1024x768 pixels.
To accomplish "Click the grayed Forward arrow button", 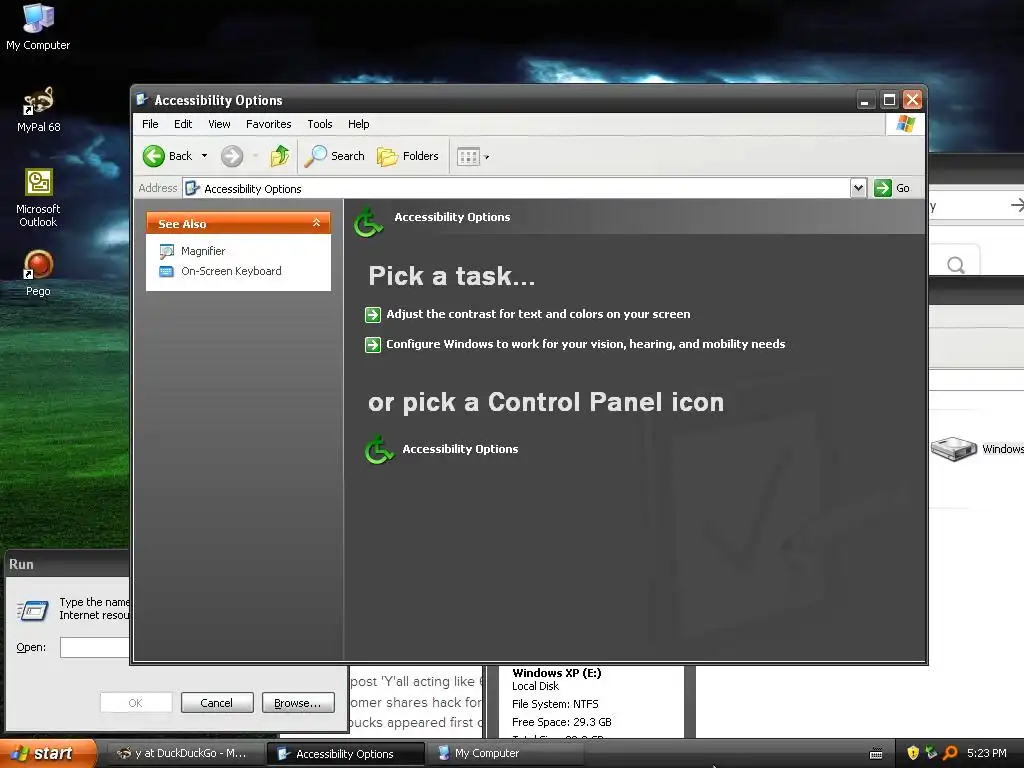I will (x=232, y=156).
